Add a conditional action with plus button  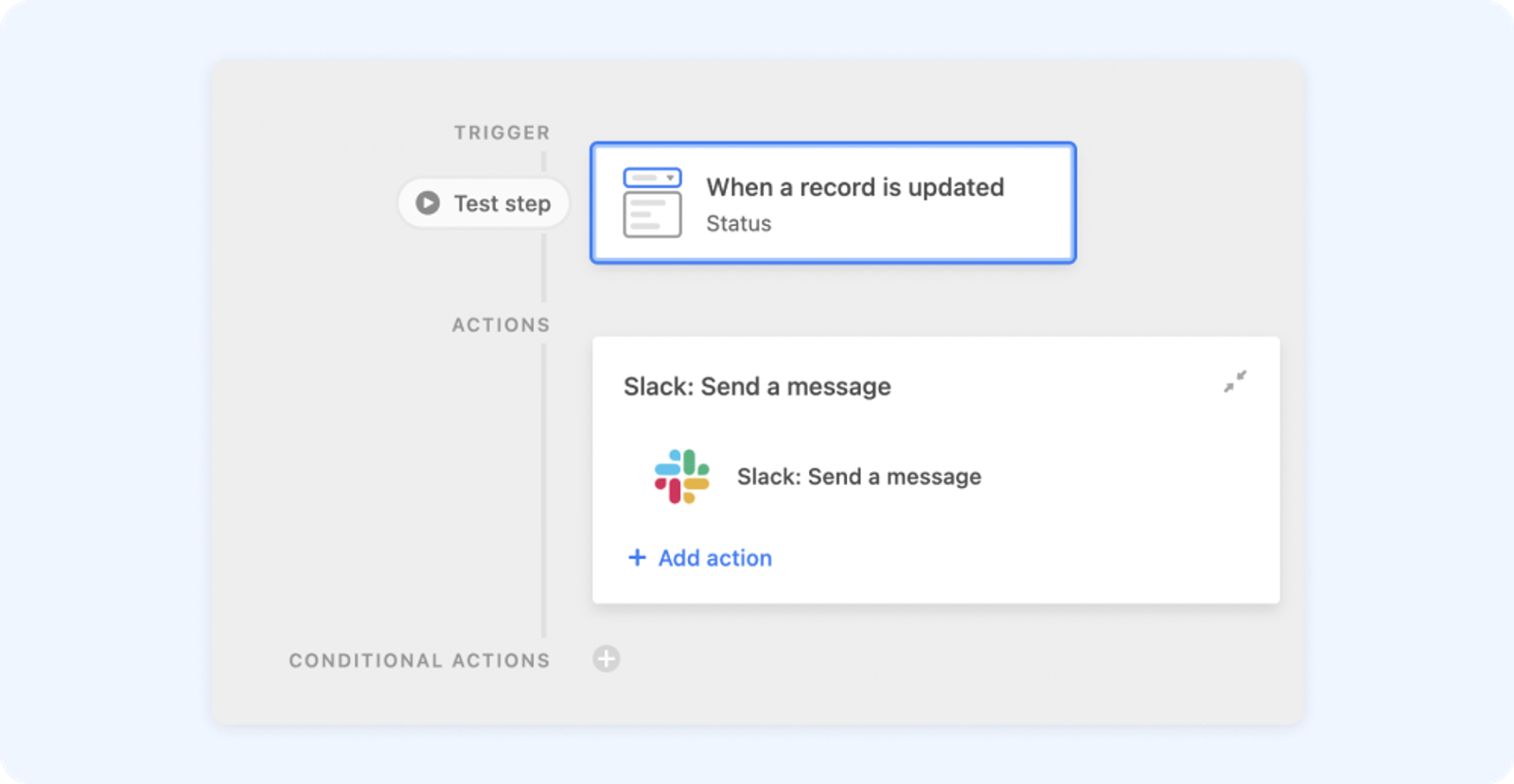click(x=607, y=658)
